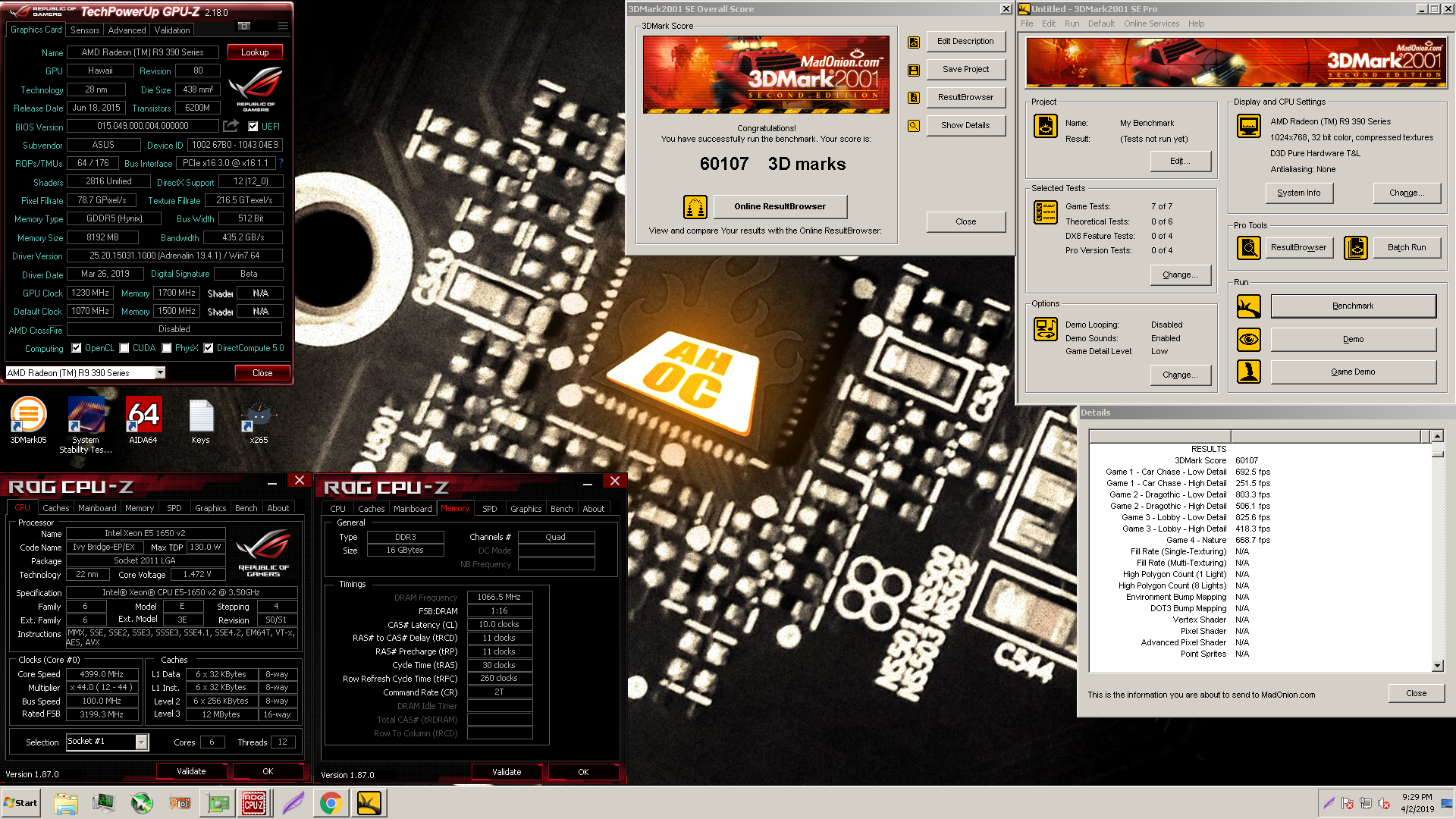This screenshot has width=1456, height=819.
Task: Toggle the PhysX checkbox
Action: 167,348
